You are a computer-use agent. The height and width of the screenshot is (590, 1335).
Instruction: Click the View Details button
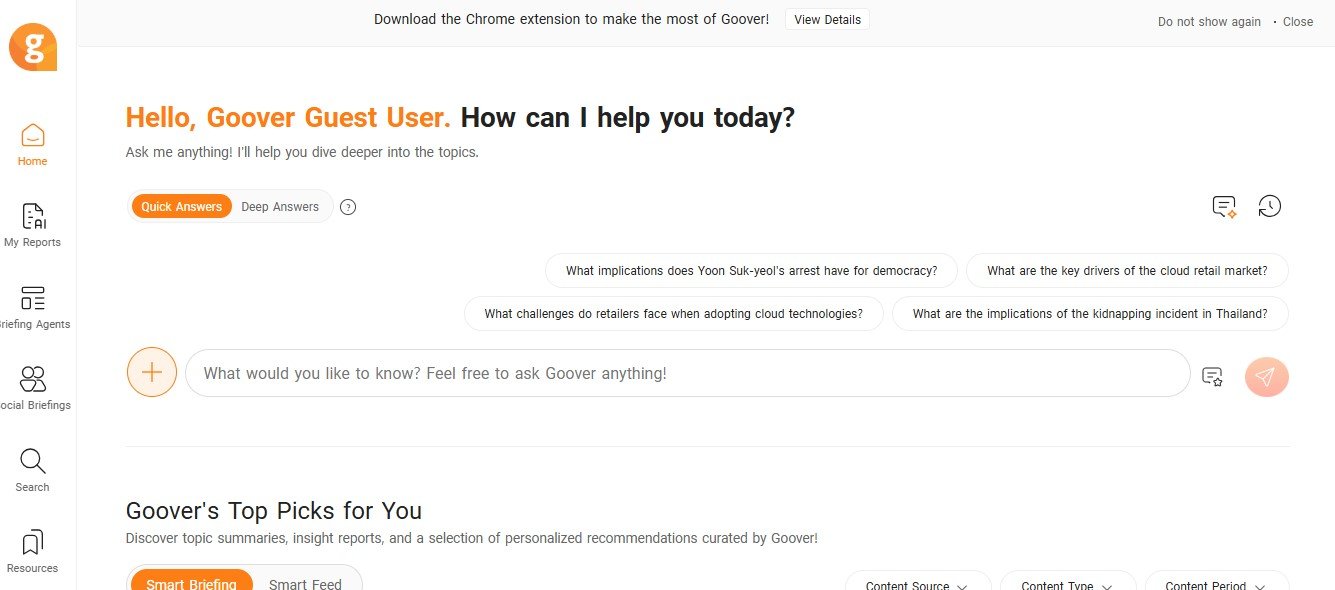coord(827,20)
